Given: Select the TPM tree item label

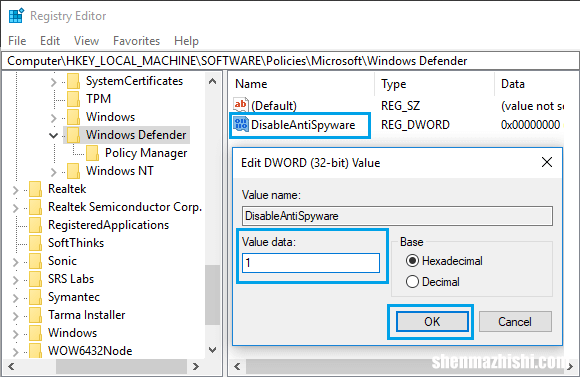Looking at the screenshot, I should [98, 99].
